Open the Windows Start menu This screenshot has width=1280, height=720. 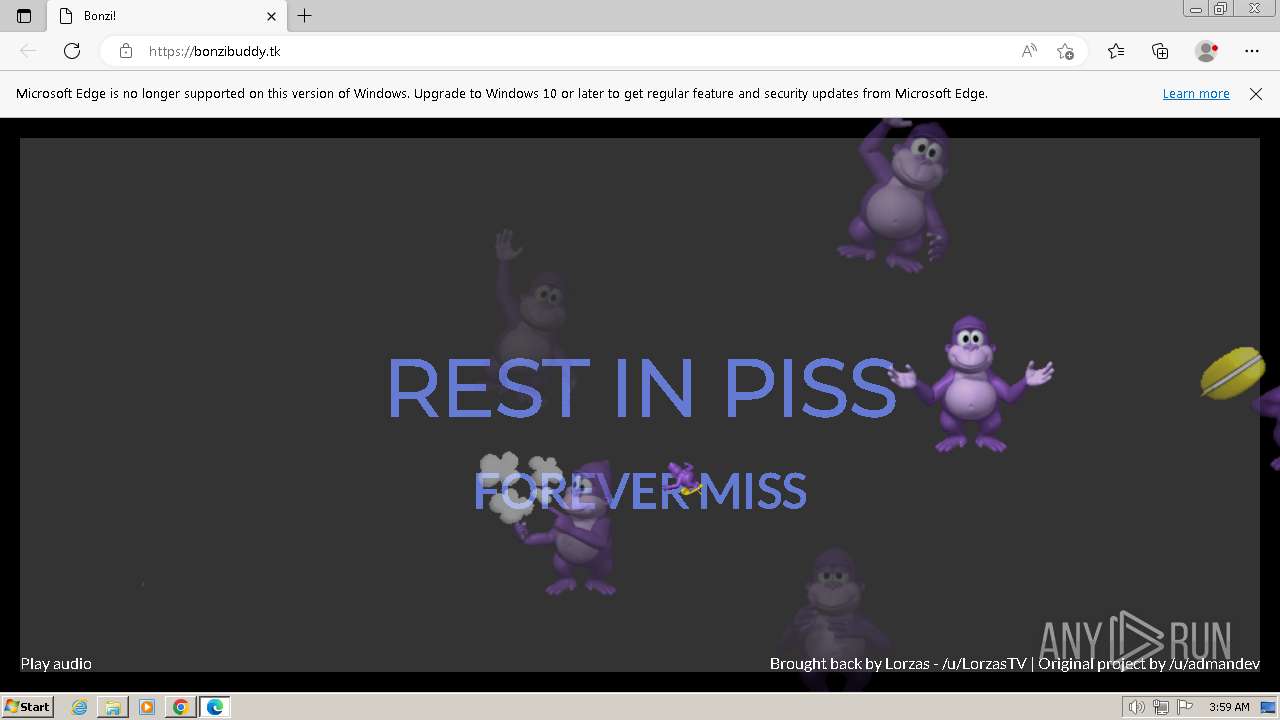point(27,707)
